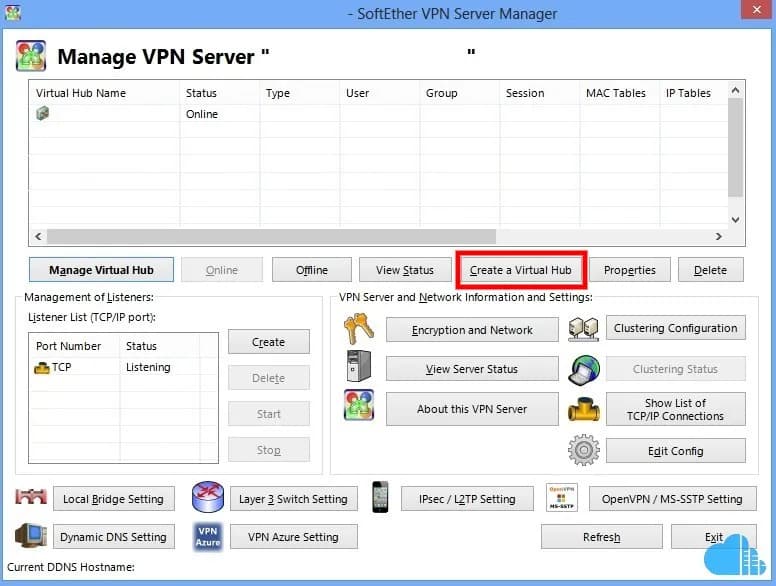Click the bridge icon beside Local Bridge Setting
The height and width of the screenshot is (586, 776).
point(31,496)
